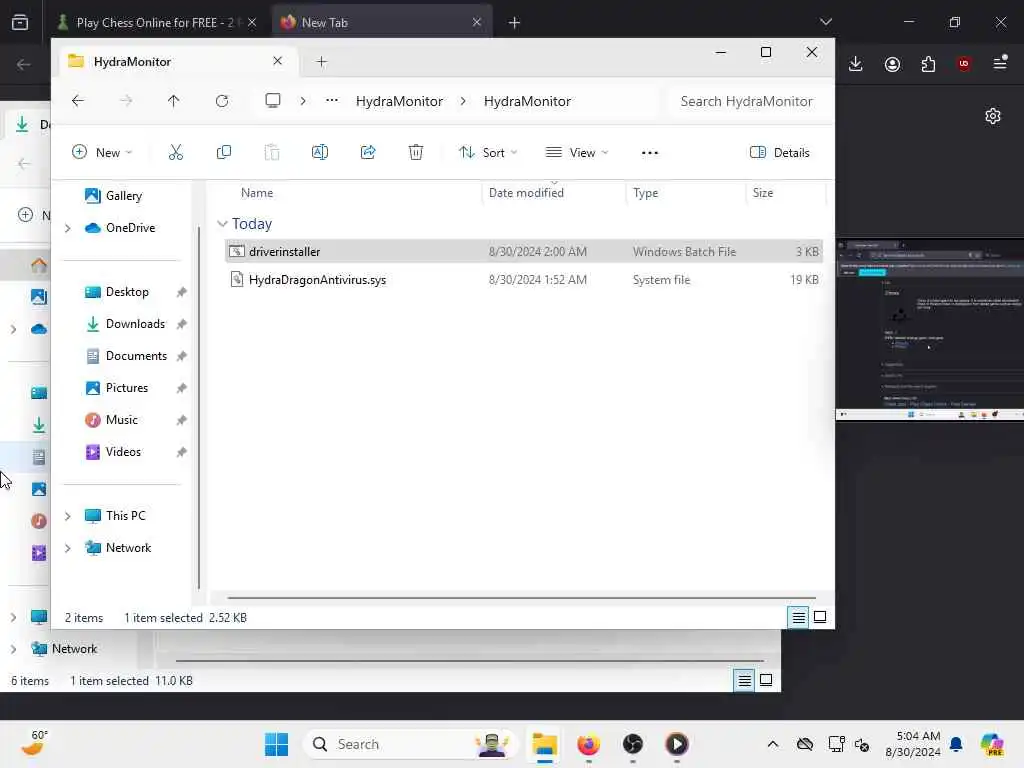Click the uBlock Origin extension icon
The image size is (1024, 768).
pyautogui.click(x=964, y=63)
